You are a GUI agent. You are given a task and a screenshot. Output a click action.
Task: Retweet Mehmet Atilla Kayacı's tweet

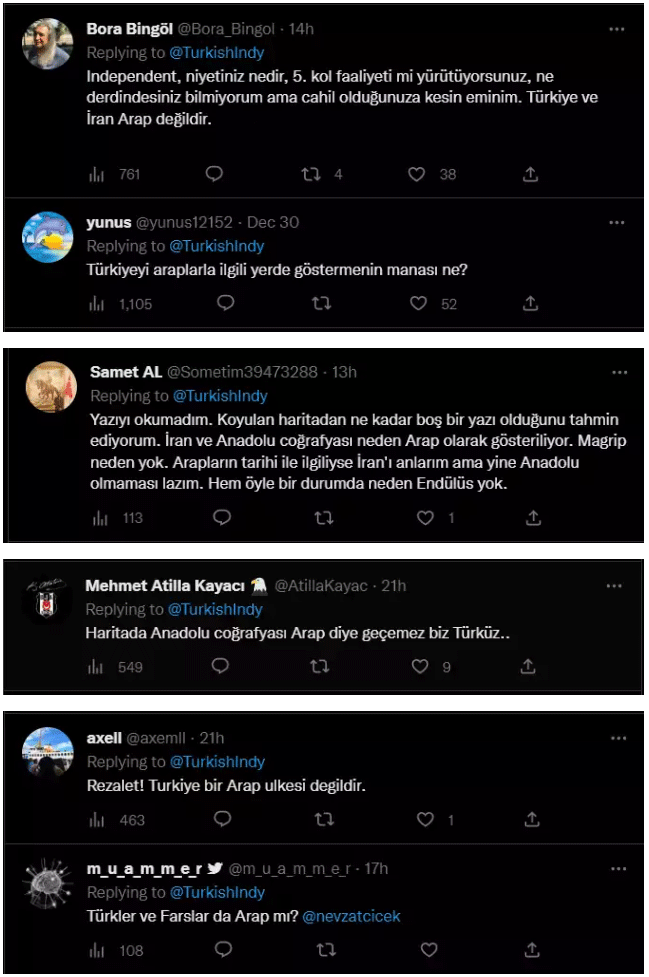point(320,666)
